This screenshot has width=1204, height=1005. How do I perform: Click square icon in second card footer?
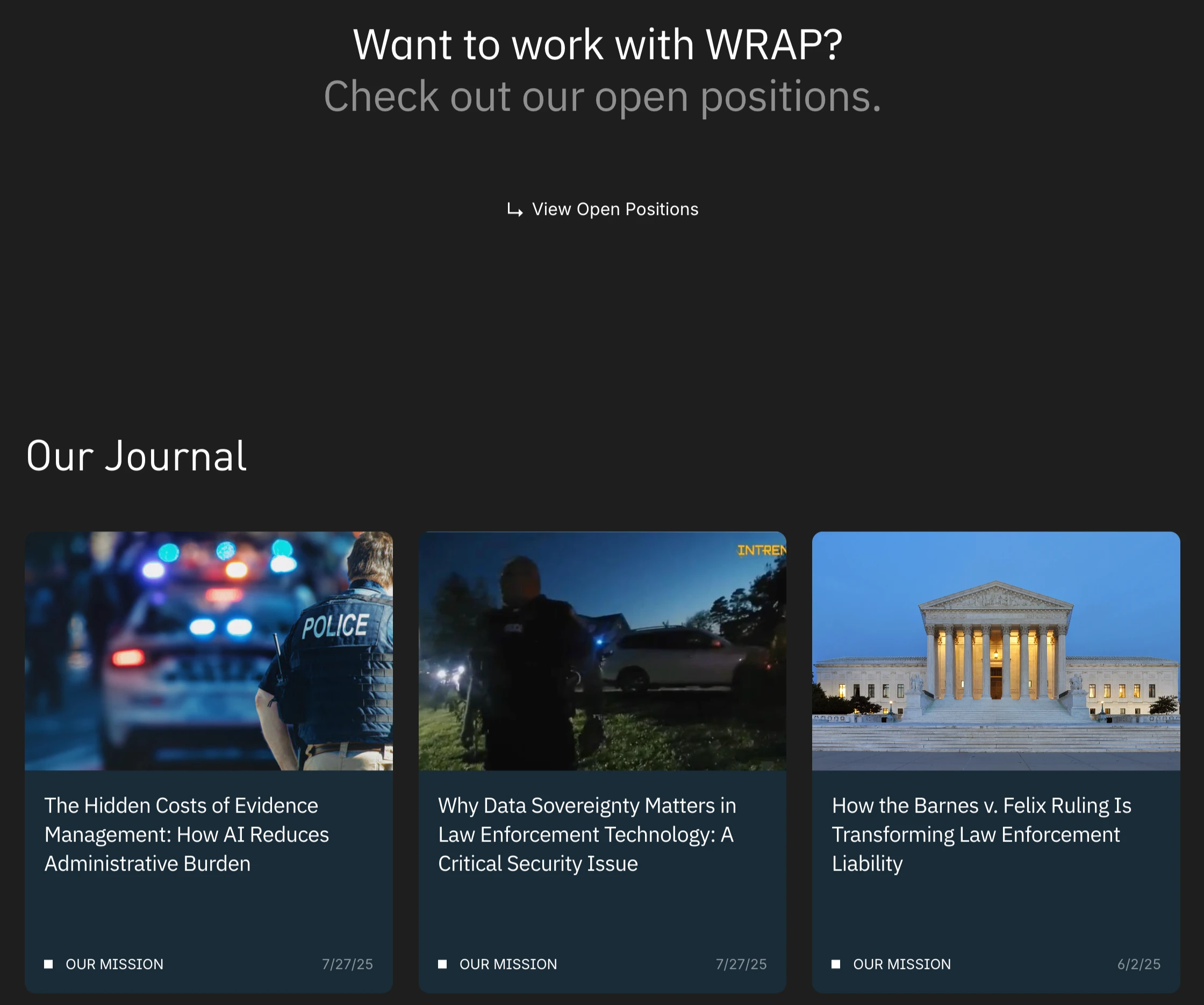[x=442, y=964]
